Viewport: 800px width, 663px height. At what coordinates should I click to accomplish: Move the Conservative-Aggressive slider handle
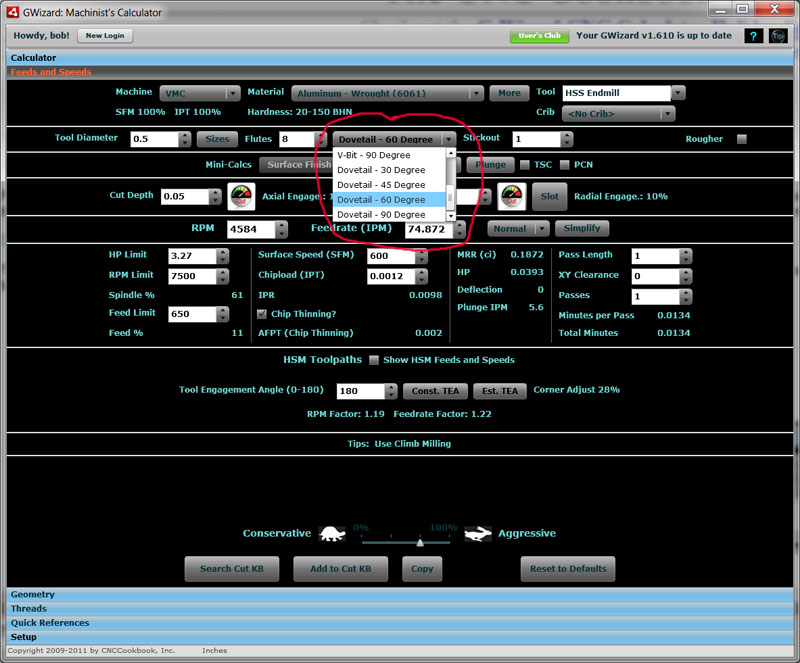(x=420, y=543)
